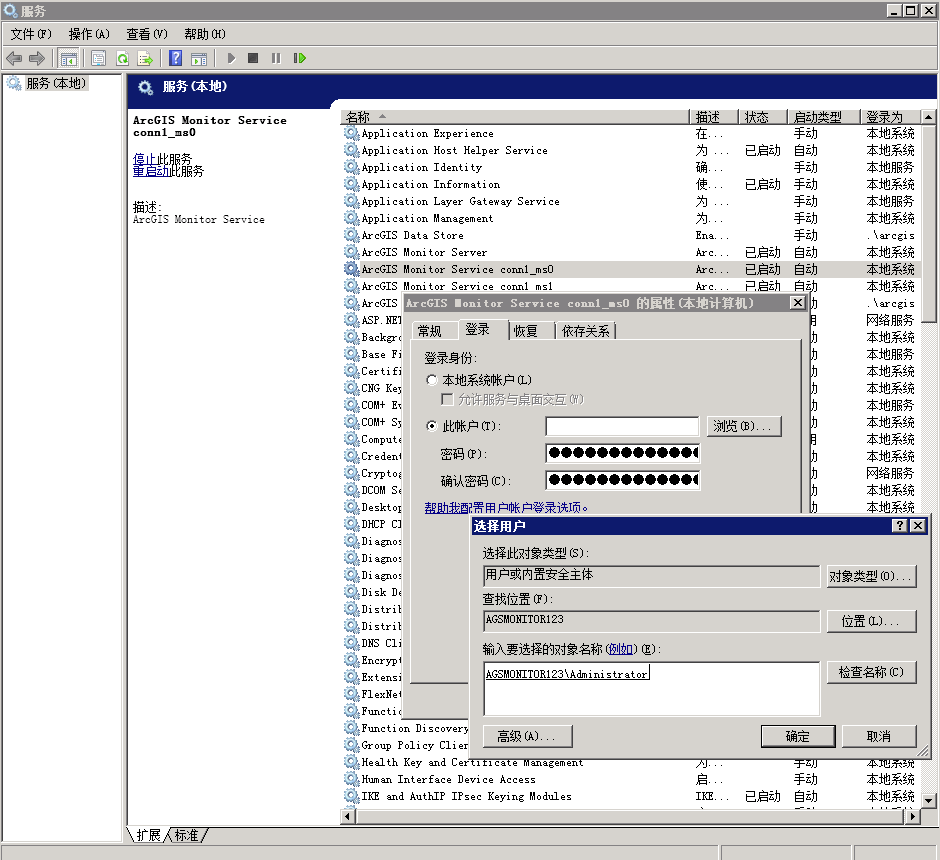940x860 pixels.
Task: Open the Properties toolbar icon
Action: tap(98, 58)
